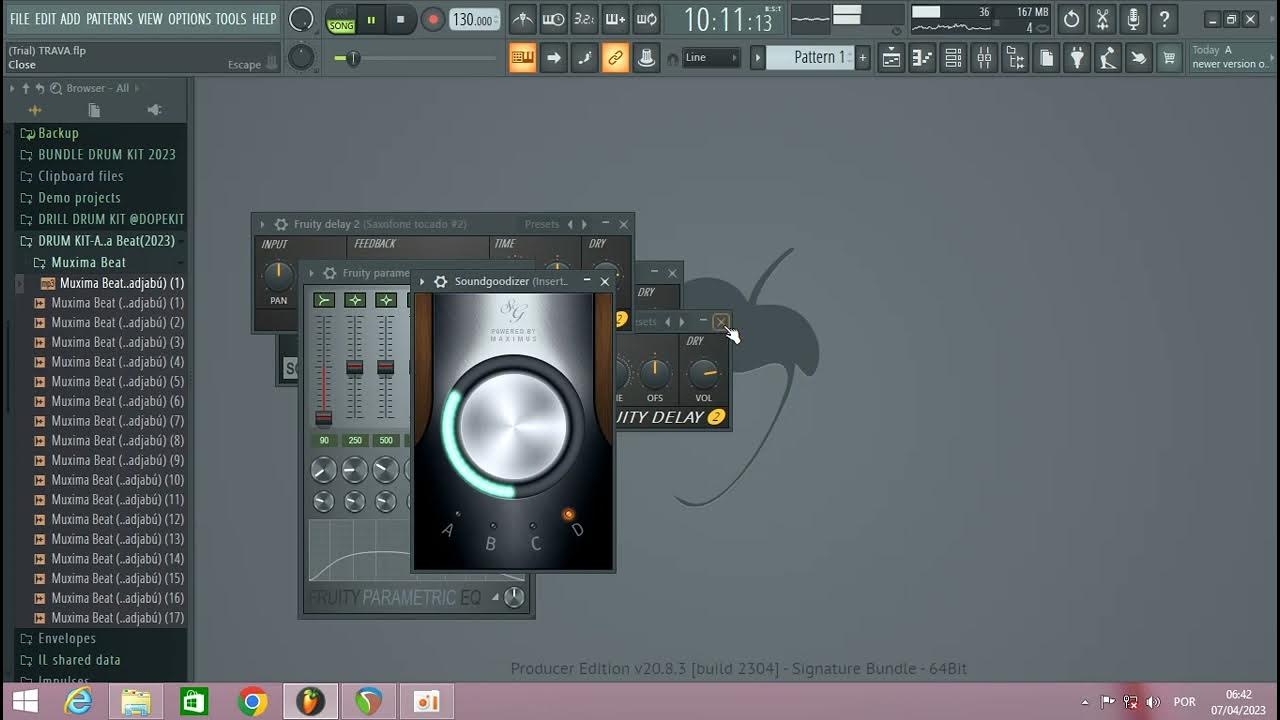
Task: Open the PATTERNS menu
Action: pyautogui.click(x=109, y=19)
